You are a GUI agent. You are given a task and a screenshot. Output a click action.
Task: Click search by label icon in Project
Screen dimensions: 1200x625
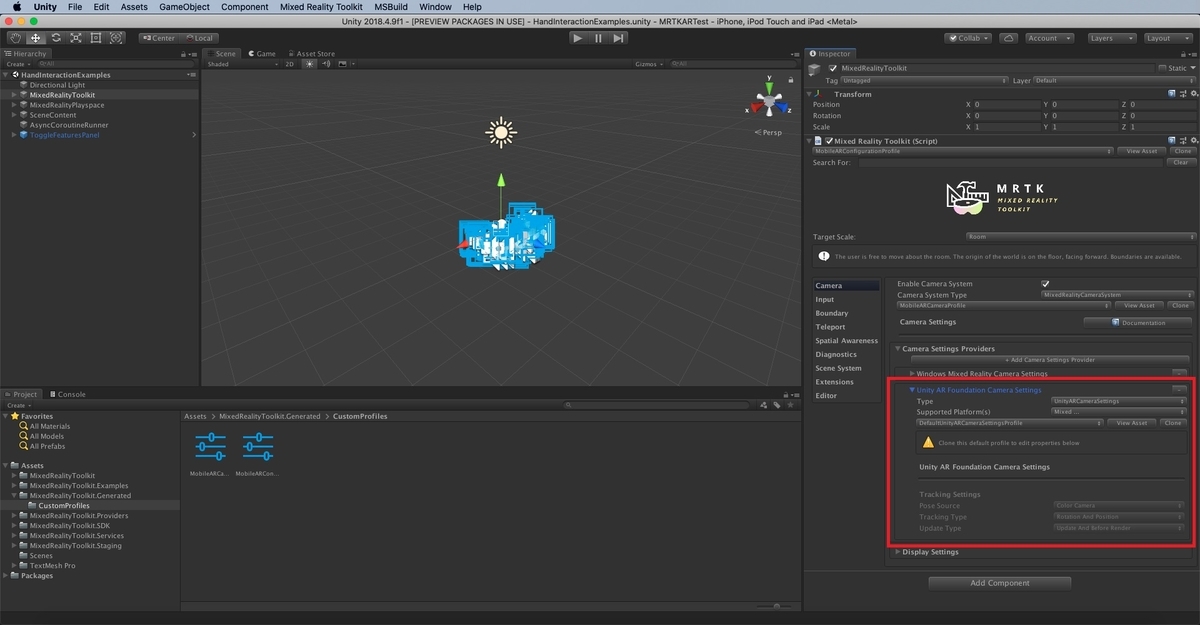(776, 405)
